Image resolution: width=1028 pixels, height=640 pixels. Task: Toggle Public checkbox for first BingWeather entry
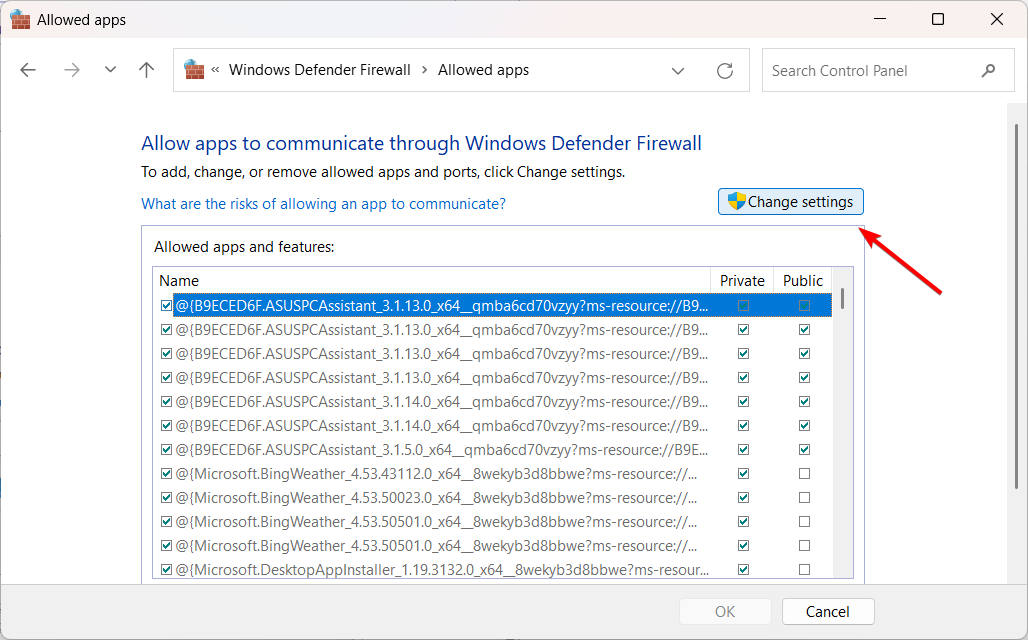point(804,474)
